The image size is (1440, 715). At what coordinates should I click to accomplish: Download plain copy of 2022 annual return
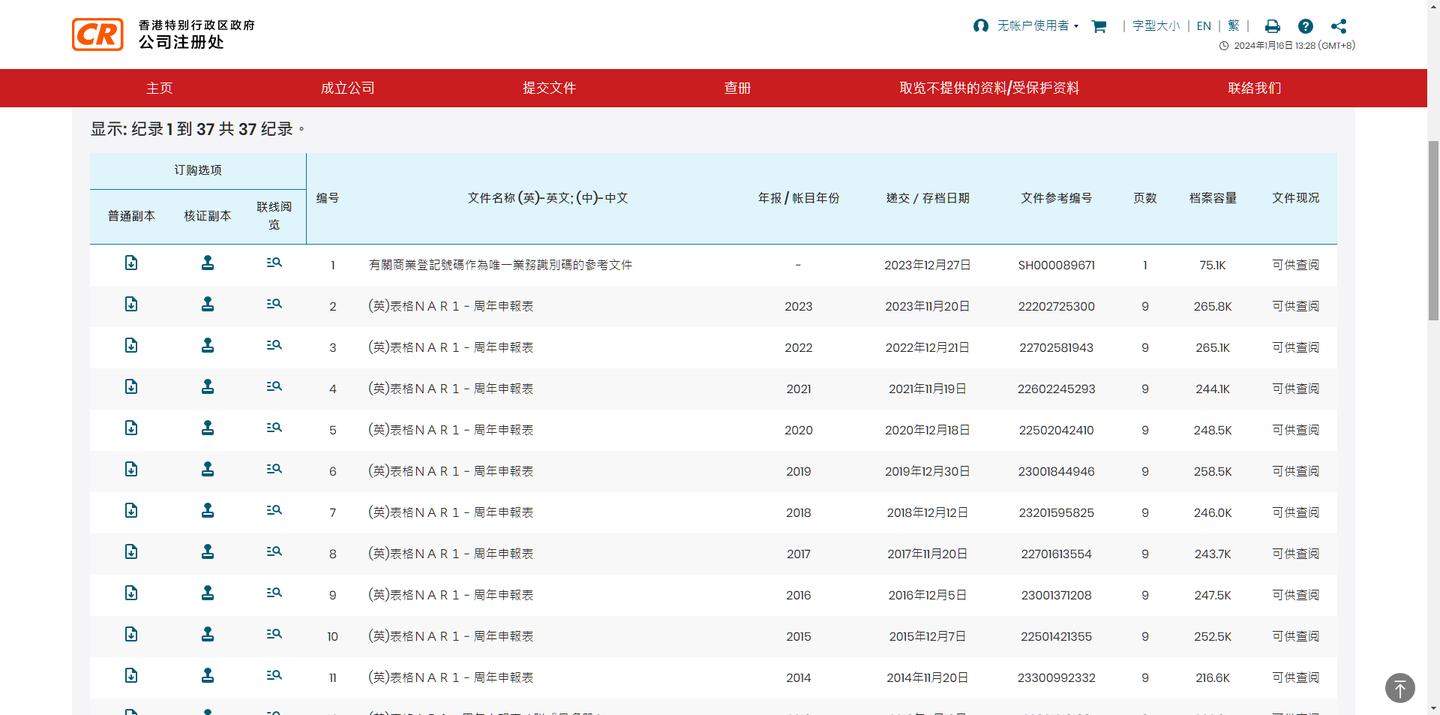point(131,345)
